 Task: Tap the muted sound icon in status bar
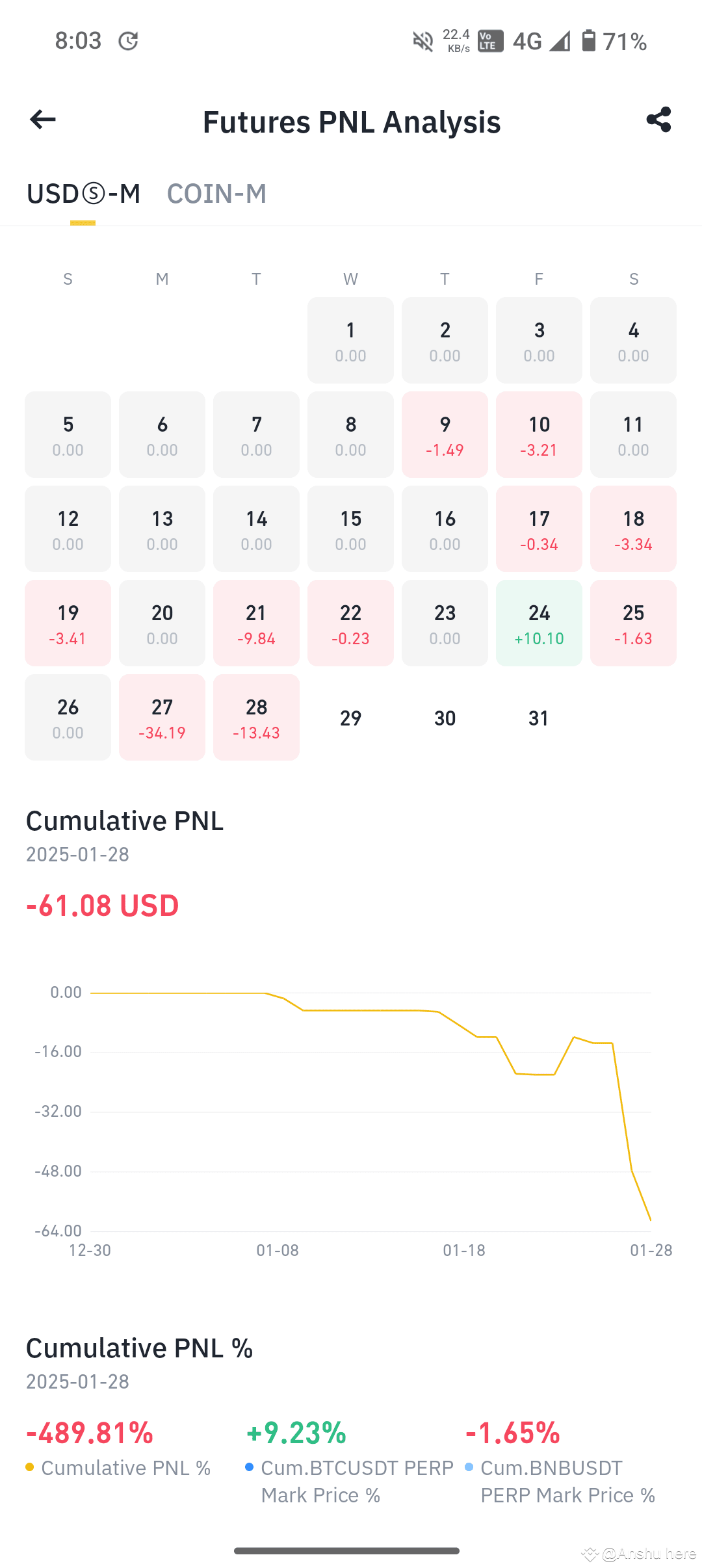coord(422,42)
